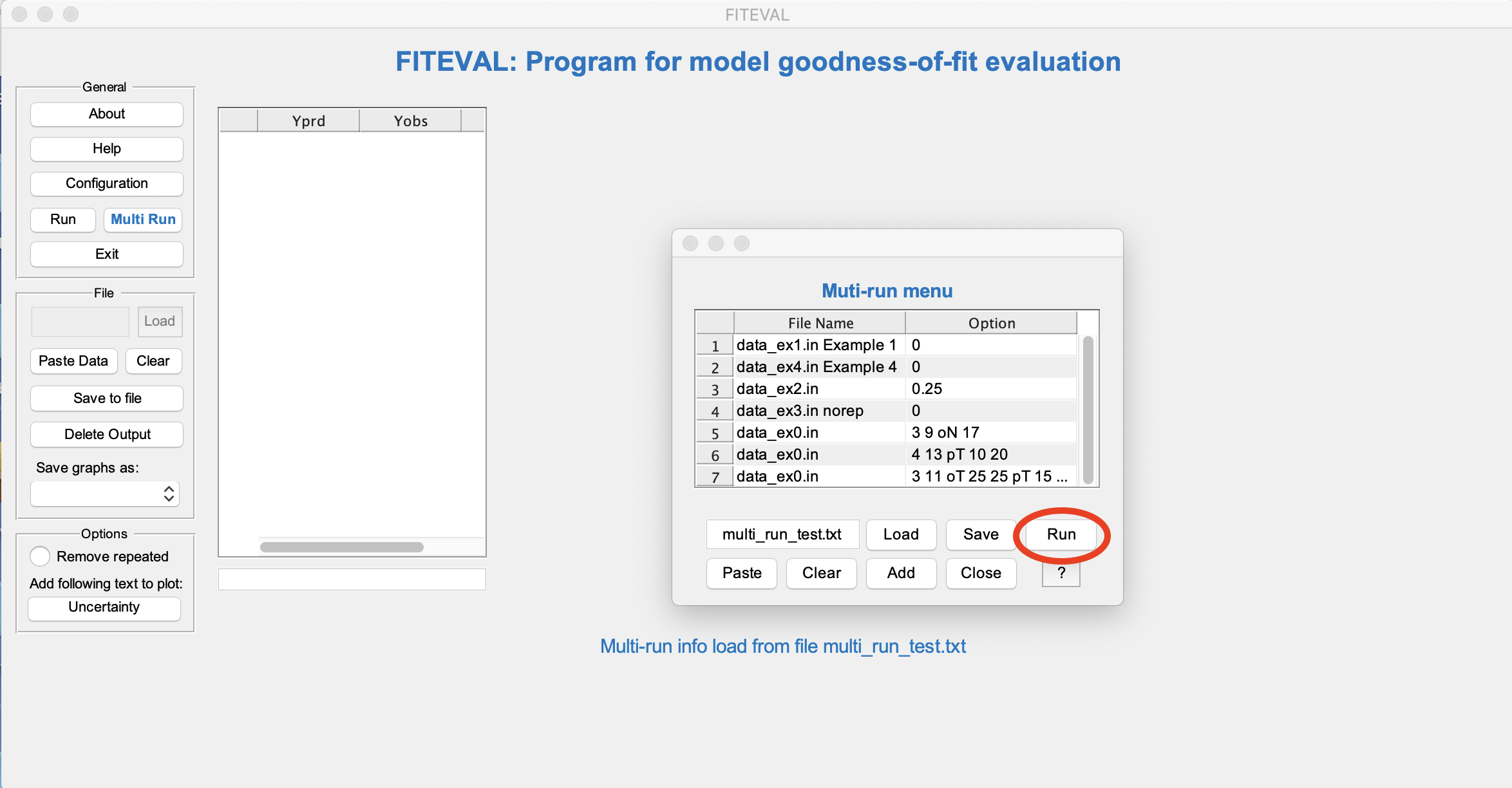This screenshot has width=1512, height=788.
Task: Open the Multi Run menu
Action: (143, 220)
